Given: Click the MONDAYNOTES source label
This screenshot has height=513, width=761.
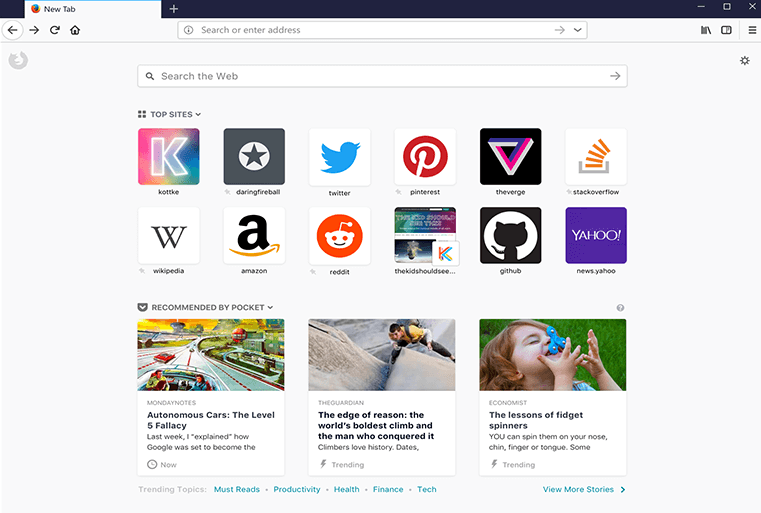Looking at the screenshot, I should coord(171,403).
